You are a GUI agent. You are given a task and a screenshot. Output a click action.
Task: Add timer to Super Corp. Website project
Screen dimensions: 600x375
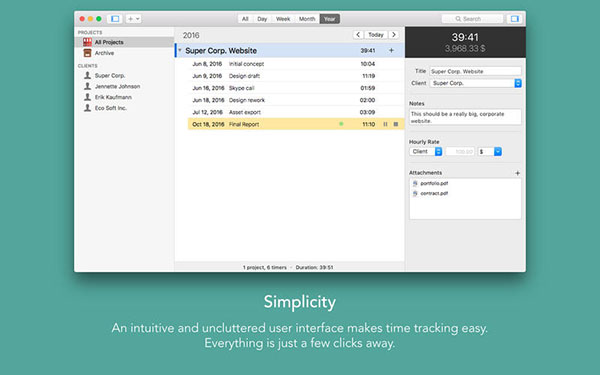pos(391,51)
